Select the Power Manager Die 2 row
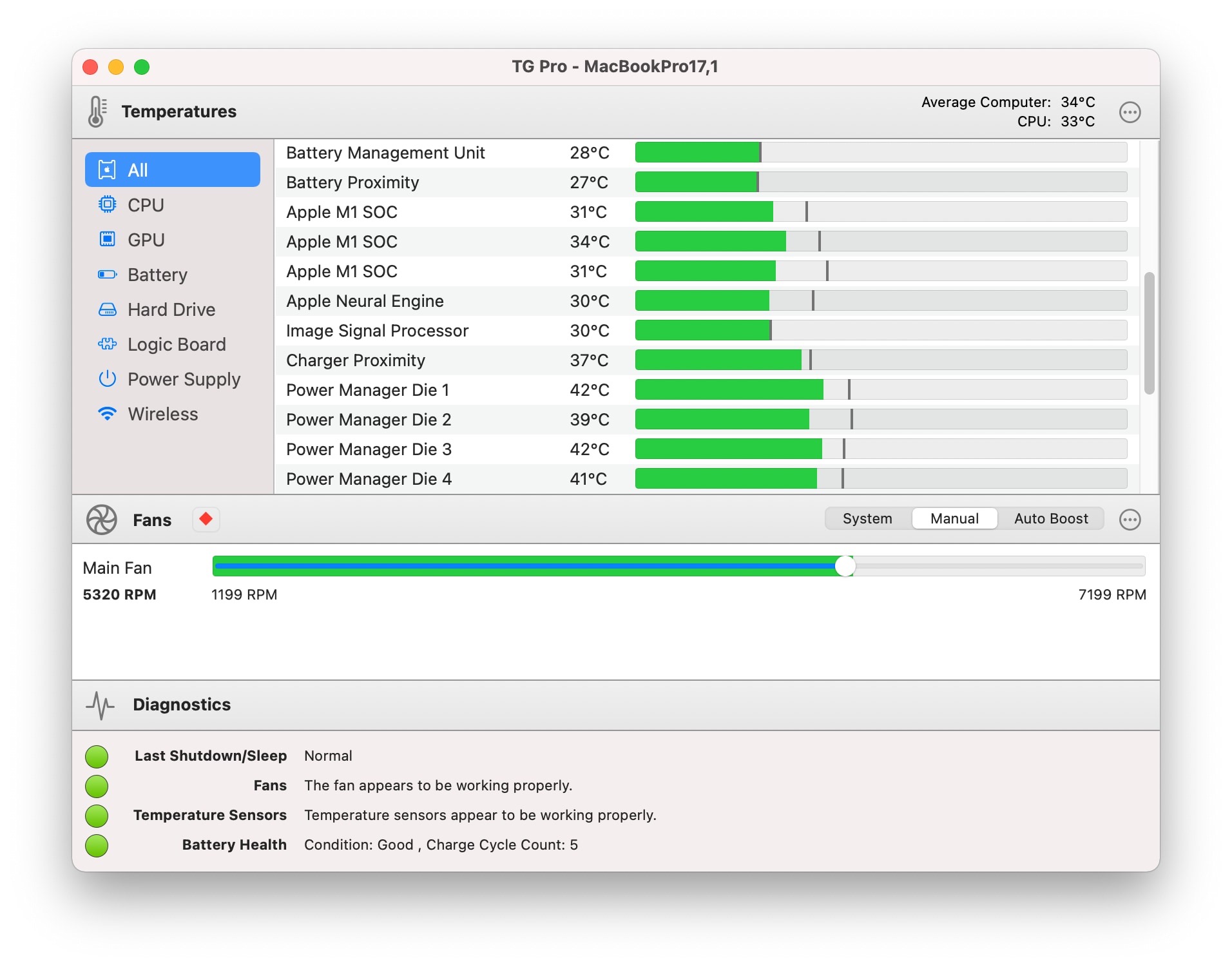 pyautogui.click(x=707, y=420)
